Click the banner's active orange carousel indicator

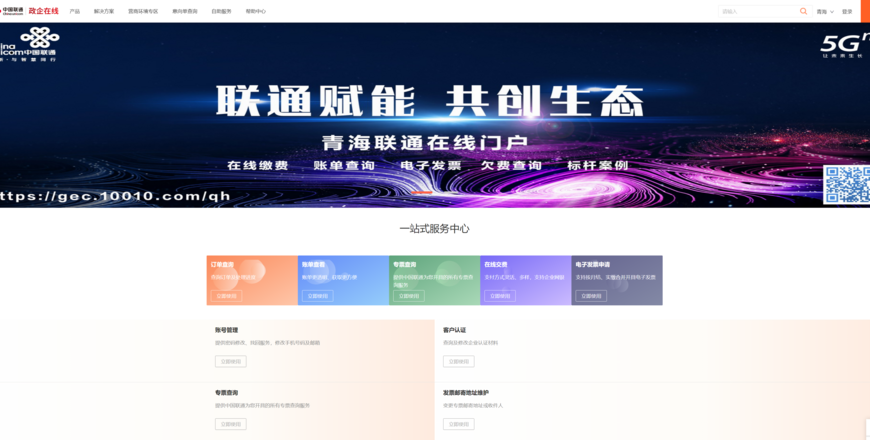422,193
